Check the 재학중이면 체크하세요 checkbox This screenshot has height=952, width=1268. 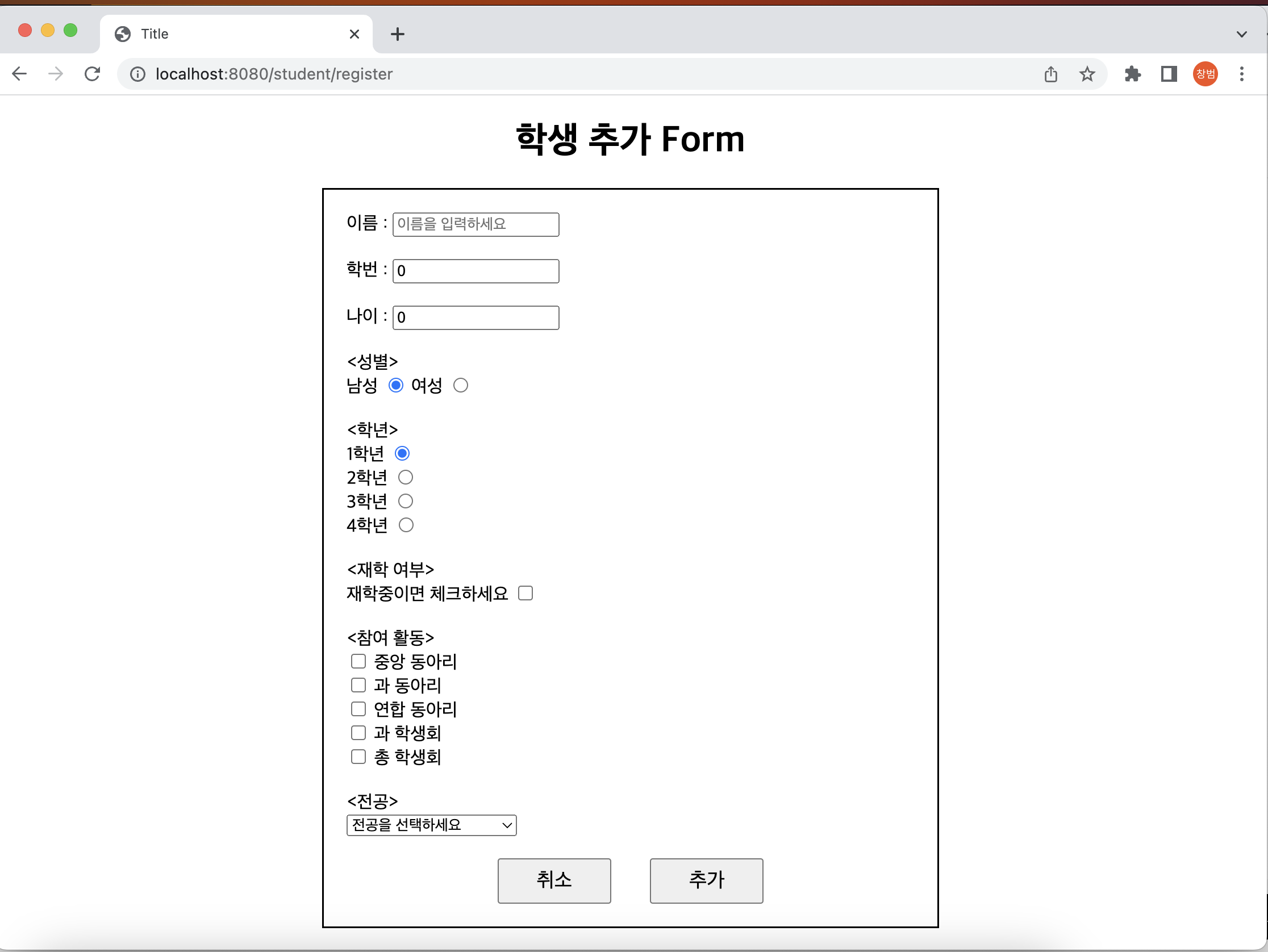(525, 593)
